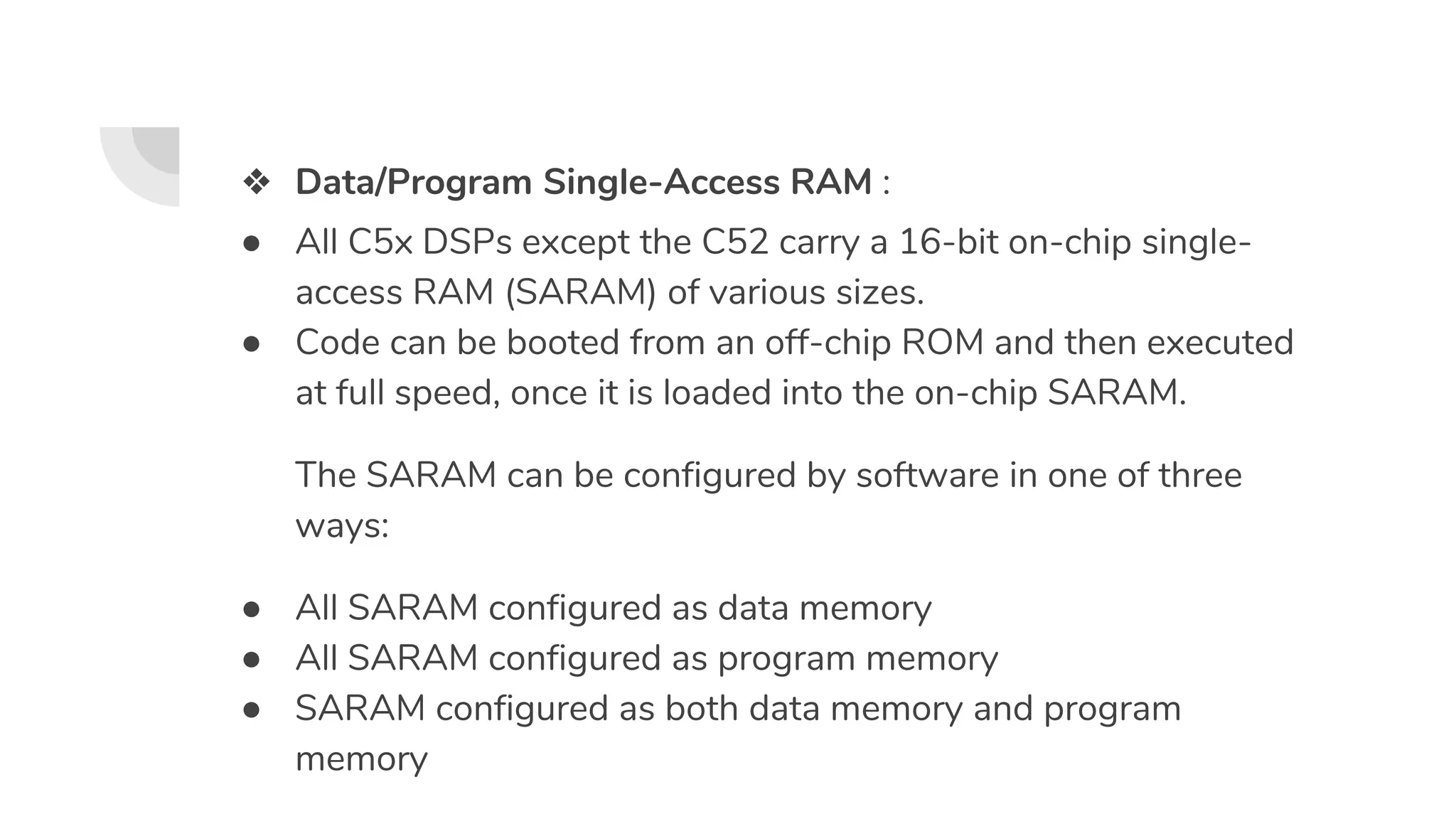Click the diamond bullet beside the heading

[257, 182]
